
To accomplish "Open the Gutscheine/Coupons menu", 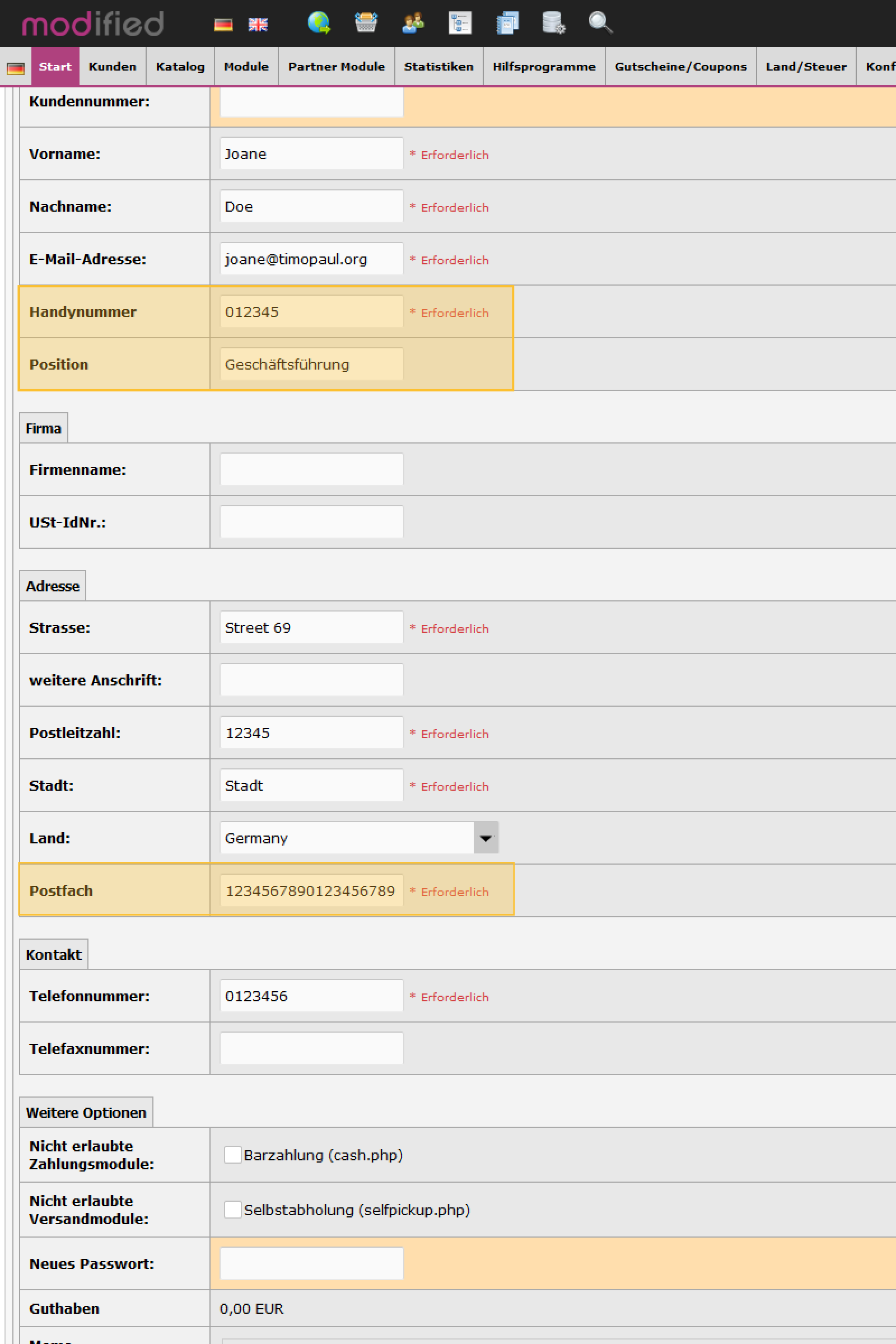I will [680, 67].
